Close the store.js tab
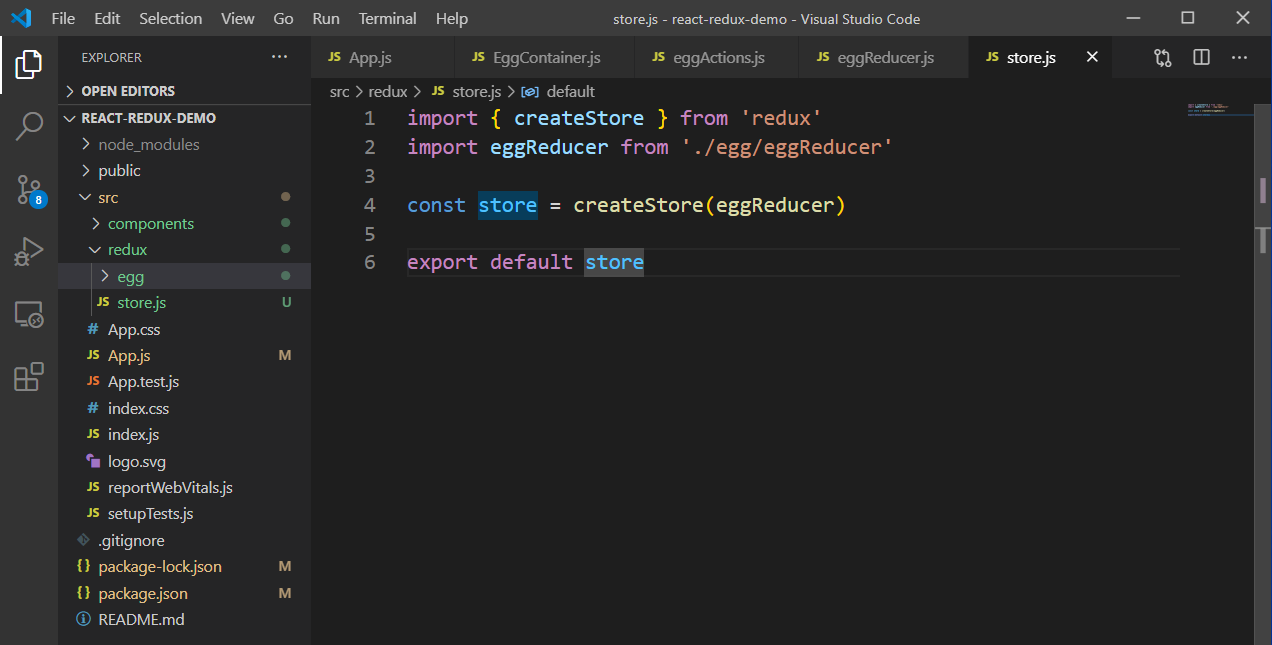1272x645 pixels. [1092, 57]
